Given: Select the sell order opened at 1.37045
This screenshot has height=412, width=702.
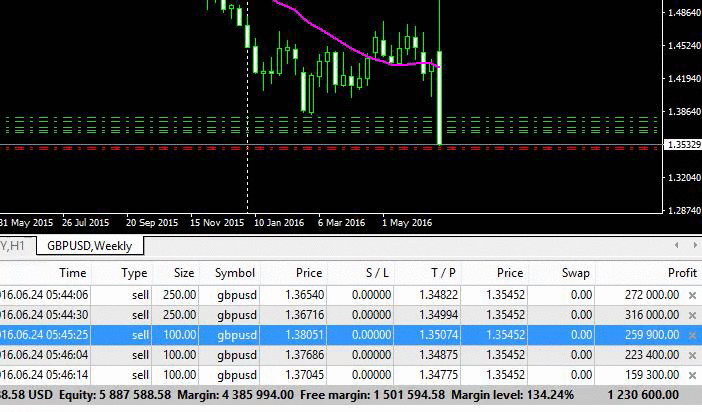Looking at the screenshot, I should (300, 373).
